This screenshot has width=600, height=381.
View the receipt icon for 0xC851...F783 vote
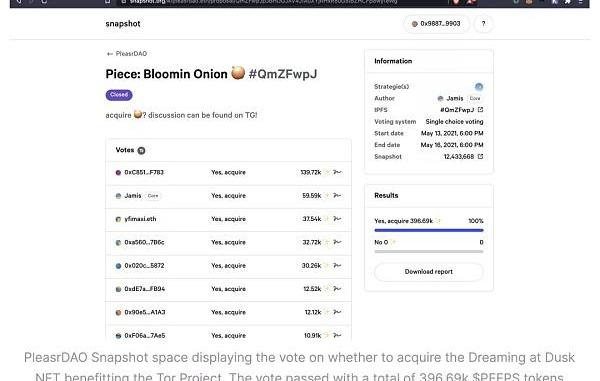(x=337, y=173)
